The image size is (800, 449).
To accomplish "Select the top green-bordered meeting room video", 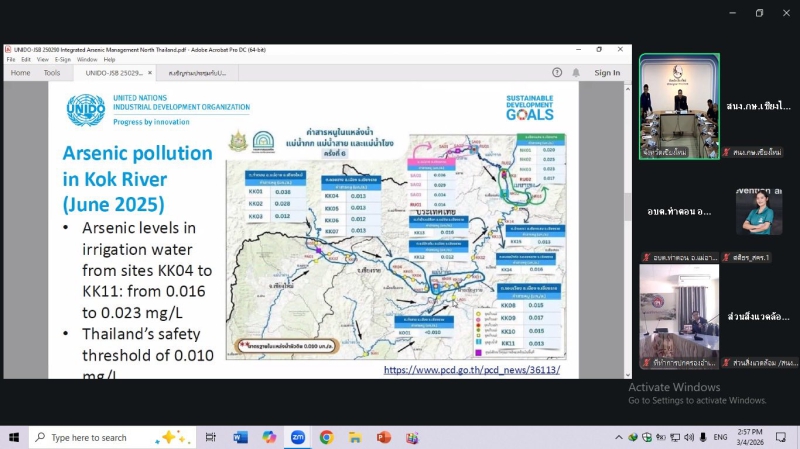I will [679, 105].
